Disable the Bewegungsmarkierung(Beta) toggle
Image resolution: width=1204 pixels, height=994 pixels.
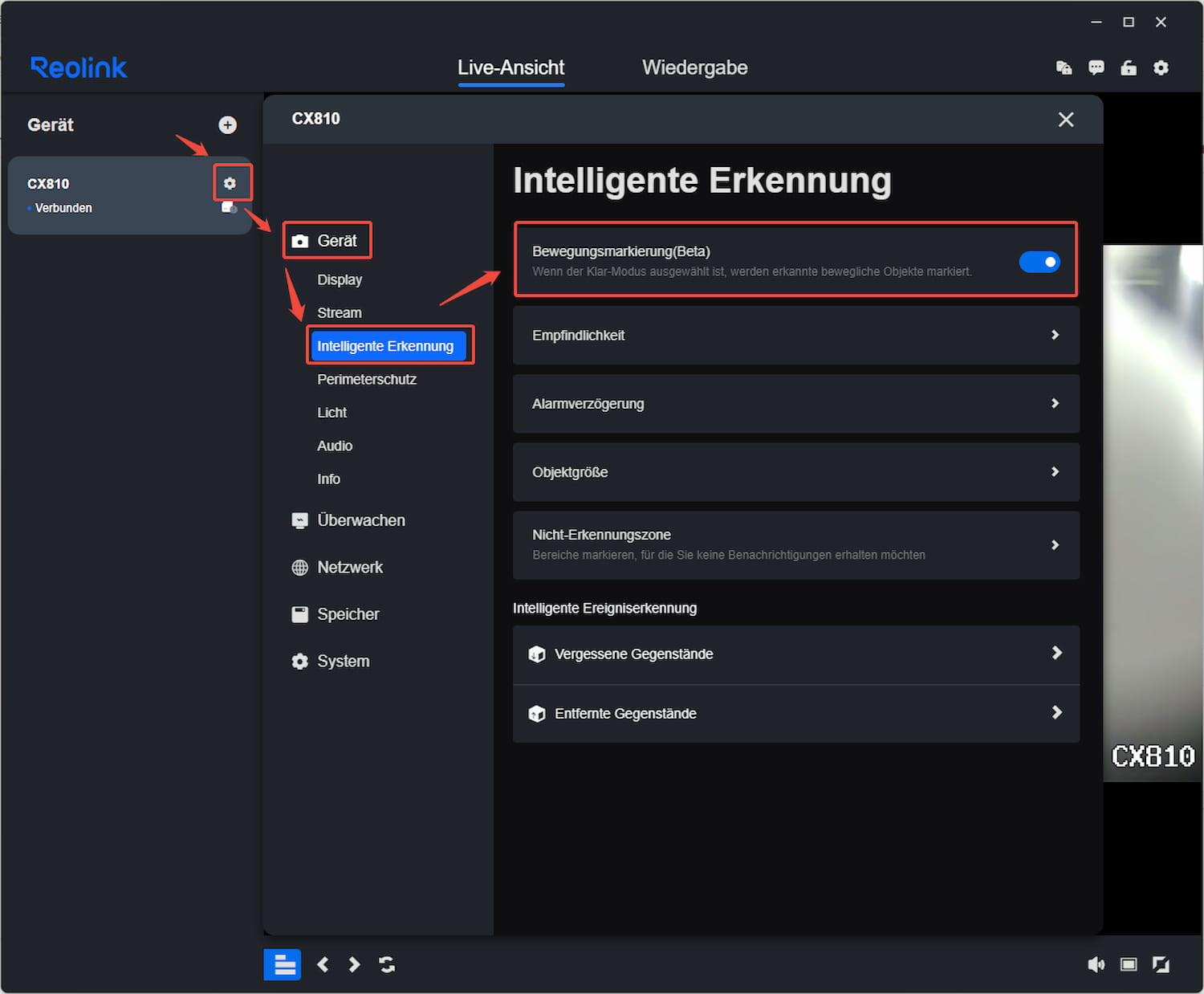tap(1039, 262)
